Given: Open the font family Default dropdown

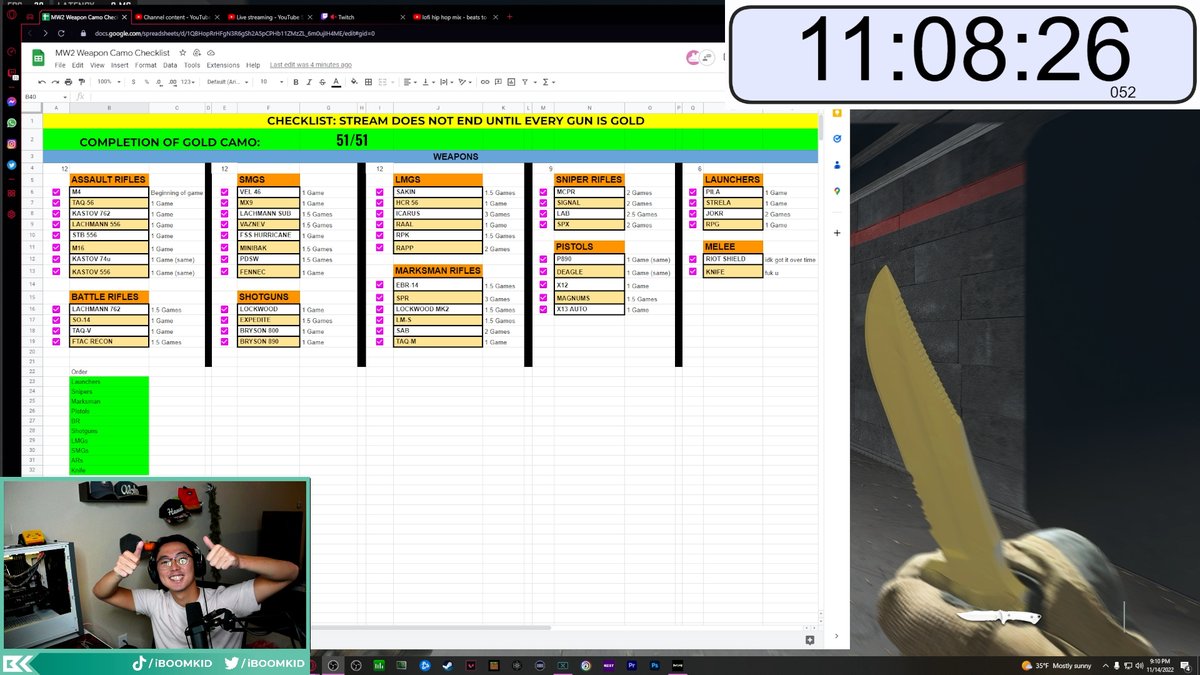Looking at the screenshot, I should 227,81.
